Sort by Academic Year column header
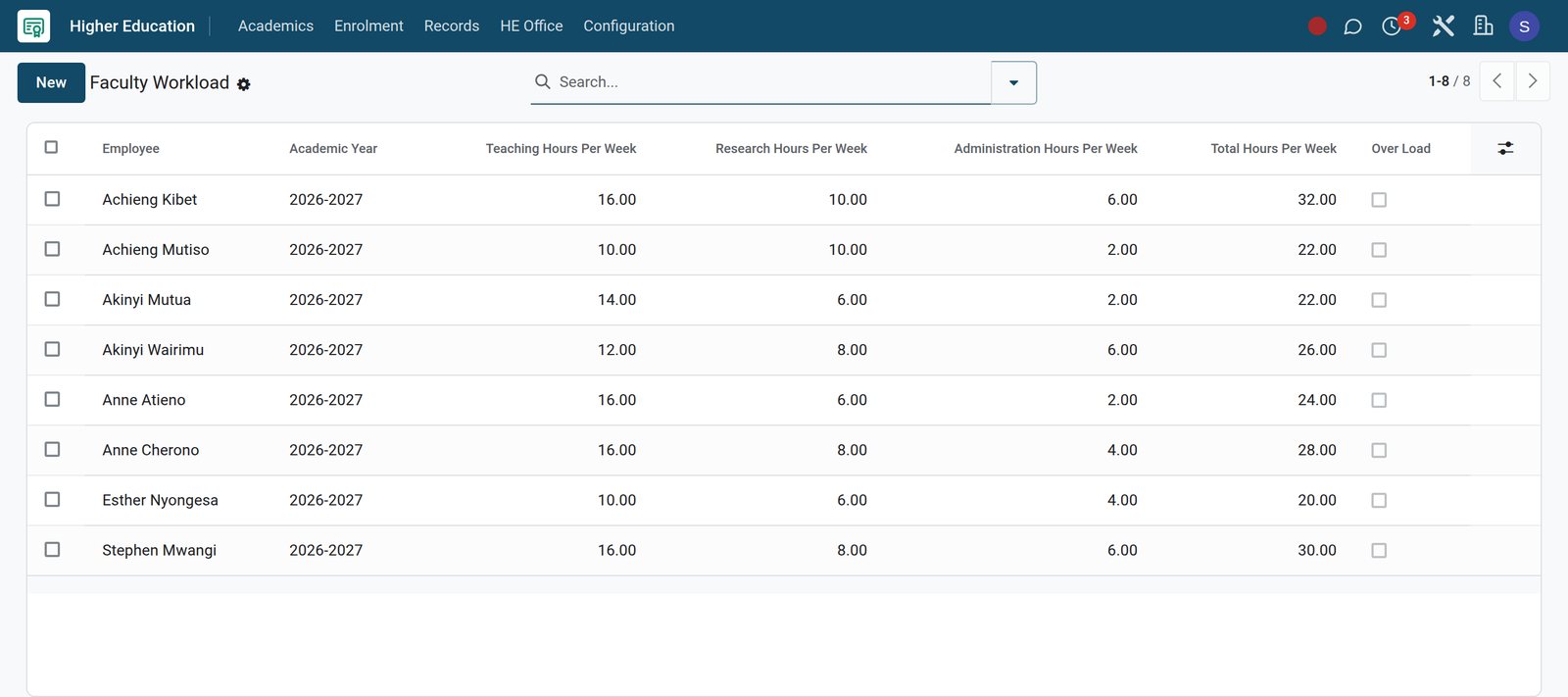Image resolution: width=1568 pixels, height=697 pixels. 333,149
